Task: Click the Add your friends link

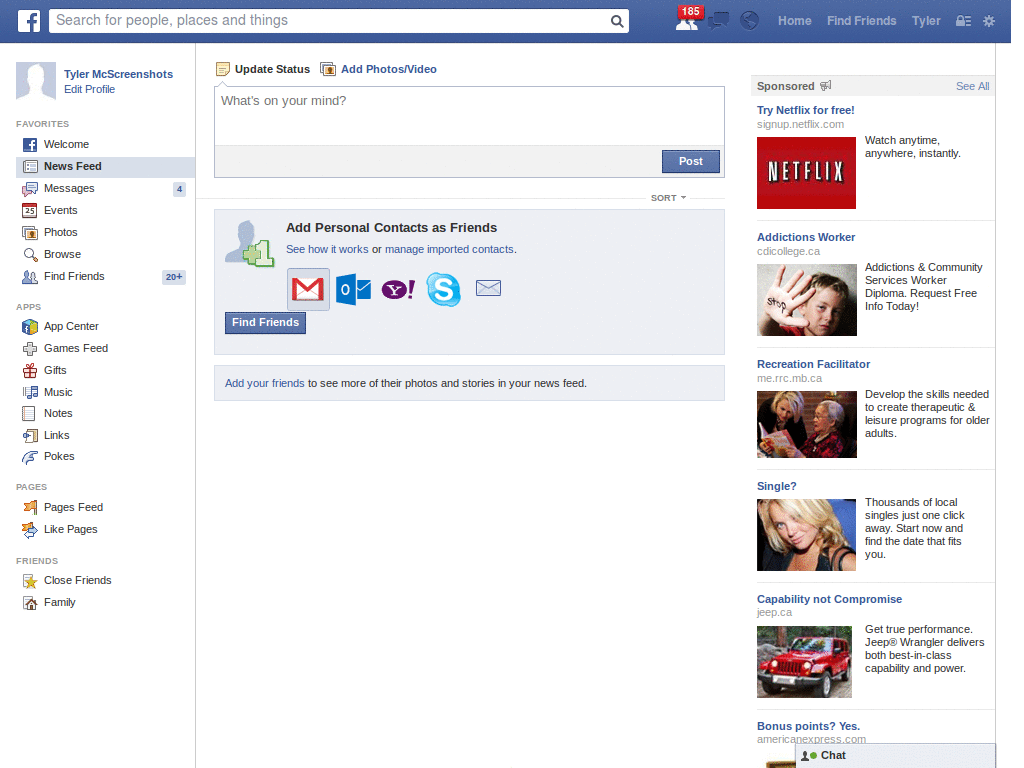Action: click(x=264, y=383)
